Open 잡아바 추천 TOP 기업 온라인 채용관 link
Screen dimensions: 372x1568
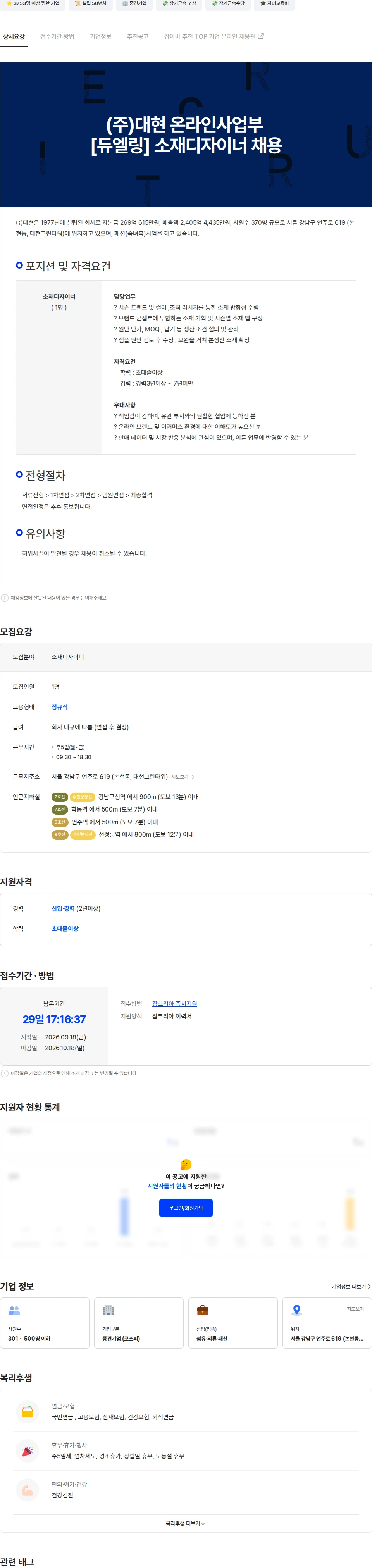tap(214, 36)
